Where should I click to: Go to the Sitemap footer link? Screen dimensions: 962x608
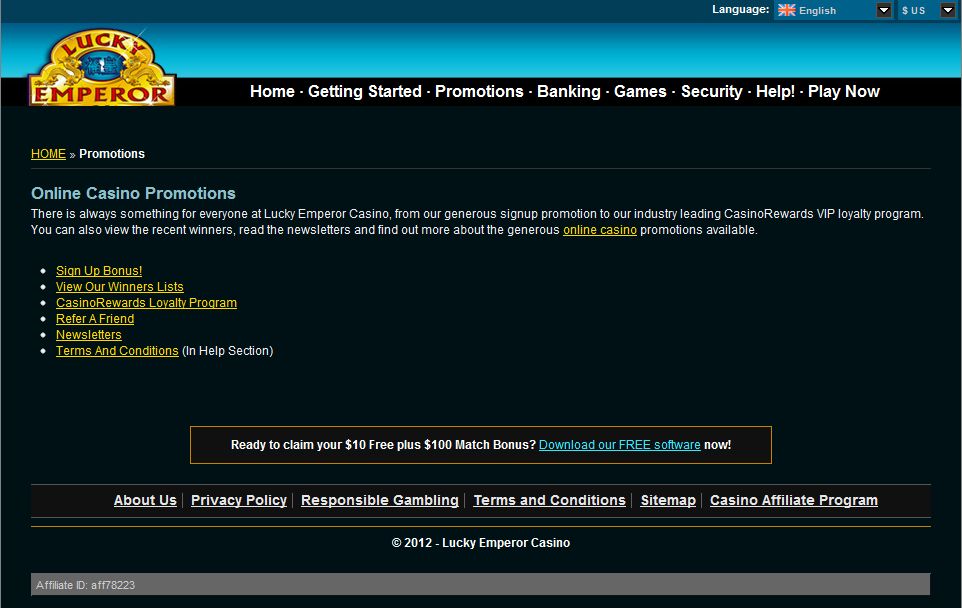pos(668,500)
